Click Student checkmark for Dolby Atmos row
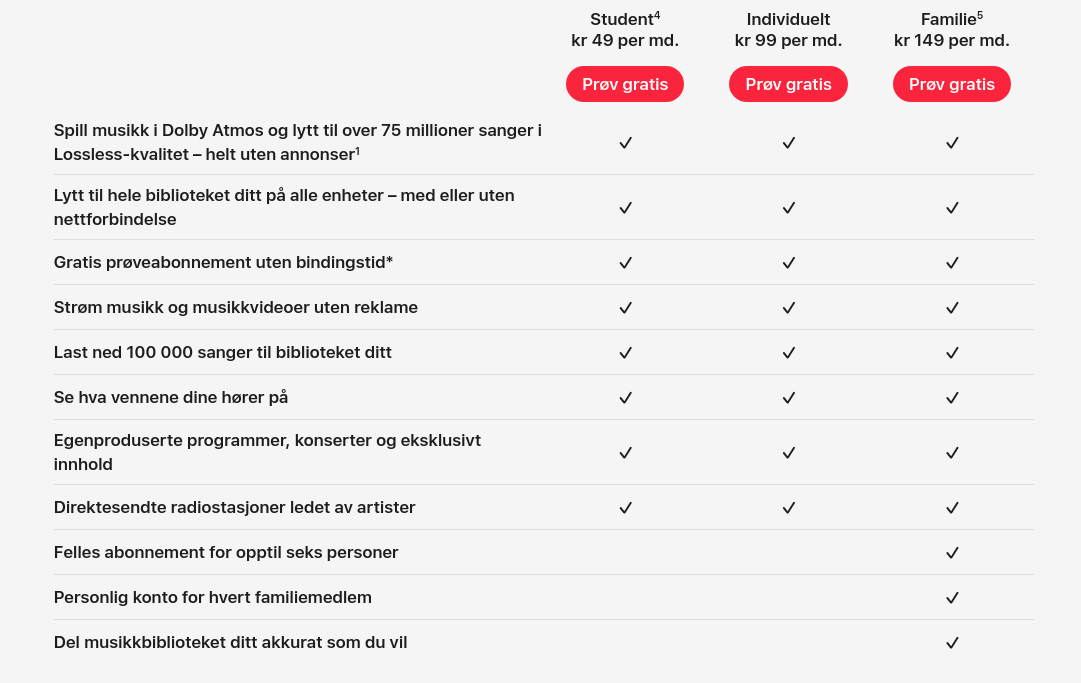1081x683 pixels. tap(625, 143)
